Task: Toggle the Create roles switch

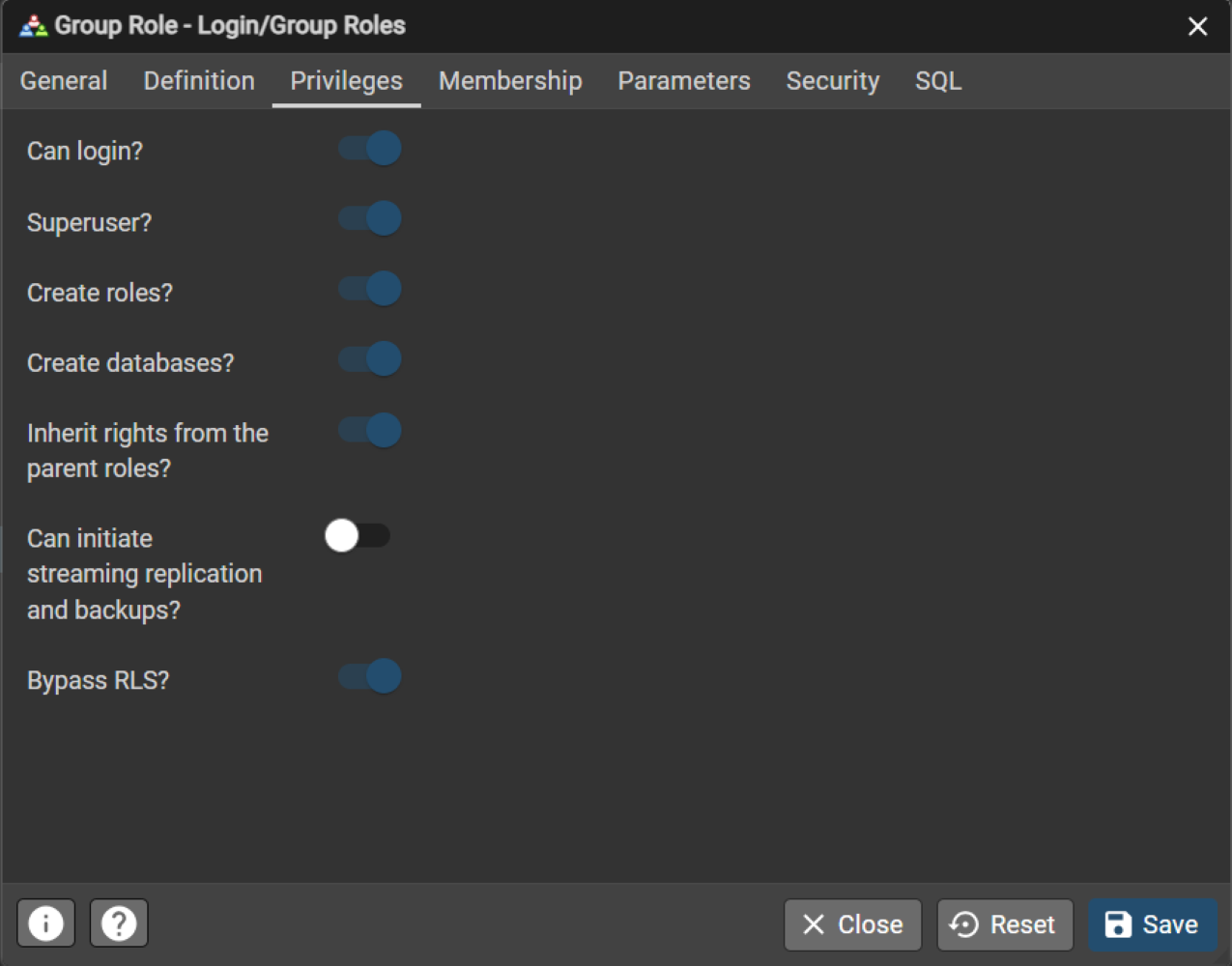Action: pos(369,289)
